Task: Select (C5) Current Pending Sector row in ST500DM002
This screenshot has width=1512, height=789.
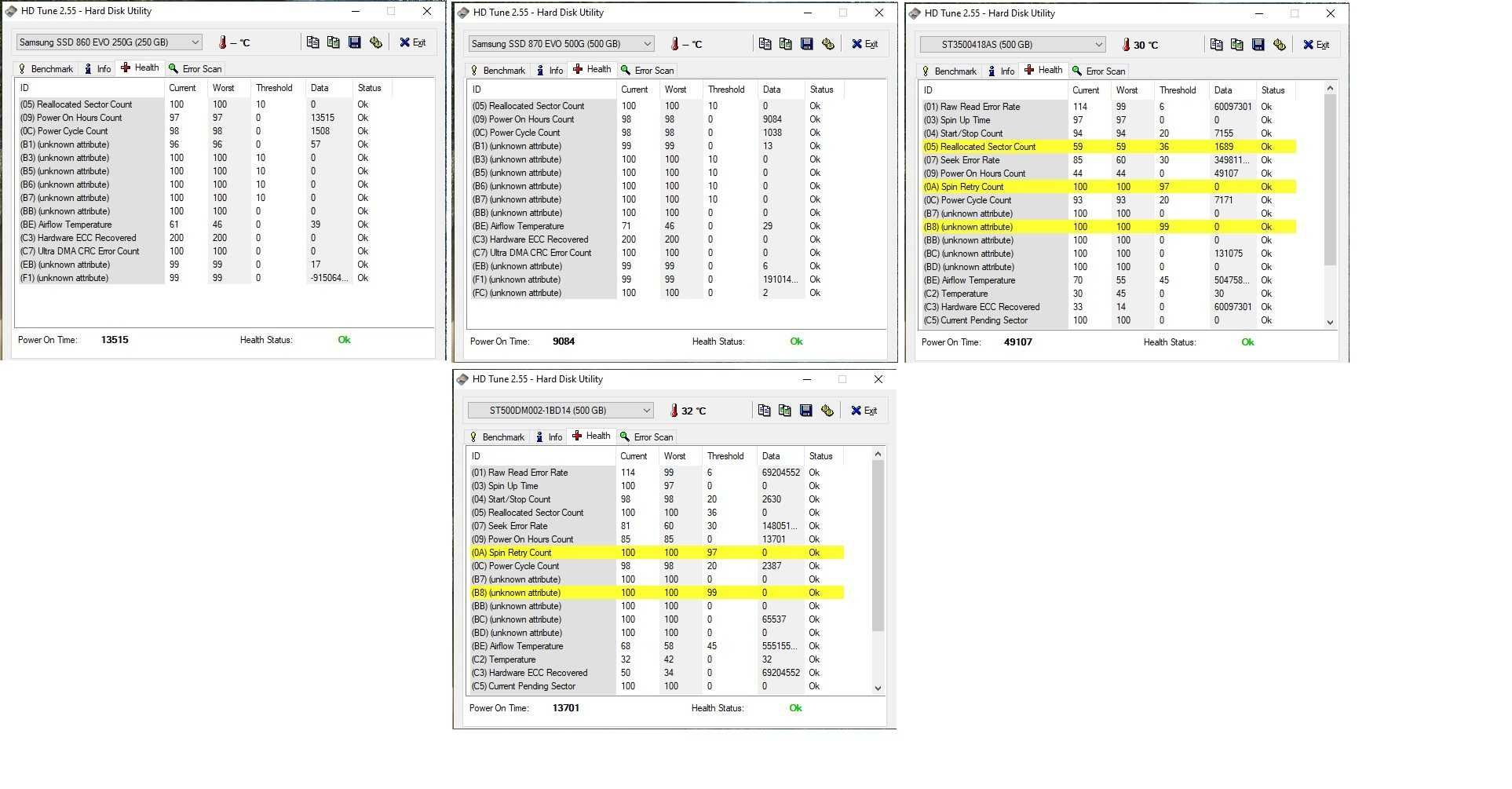Action: point(656,686)
